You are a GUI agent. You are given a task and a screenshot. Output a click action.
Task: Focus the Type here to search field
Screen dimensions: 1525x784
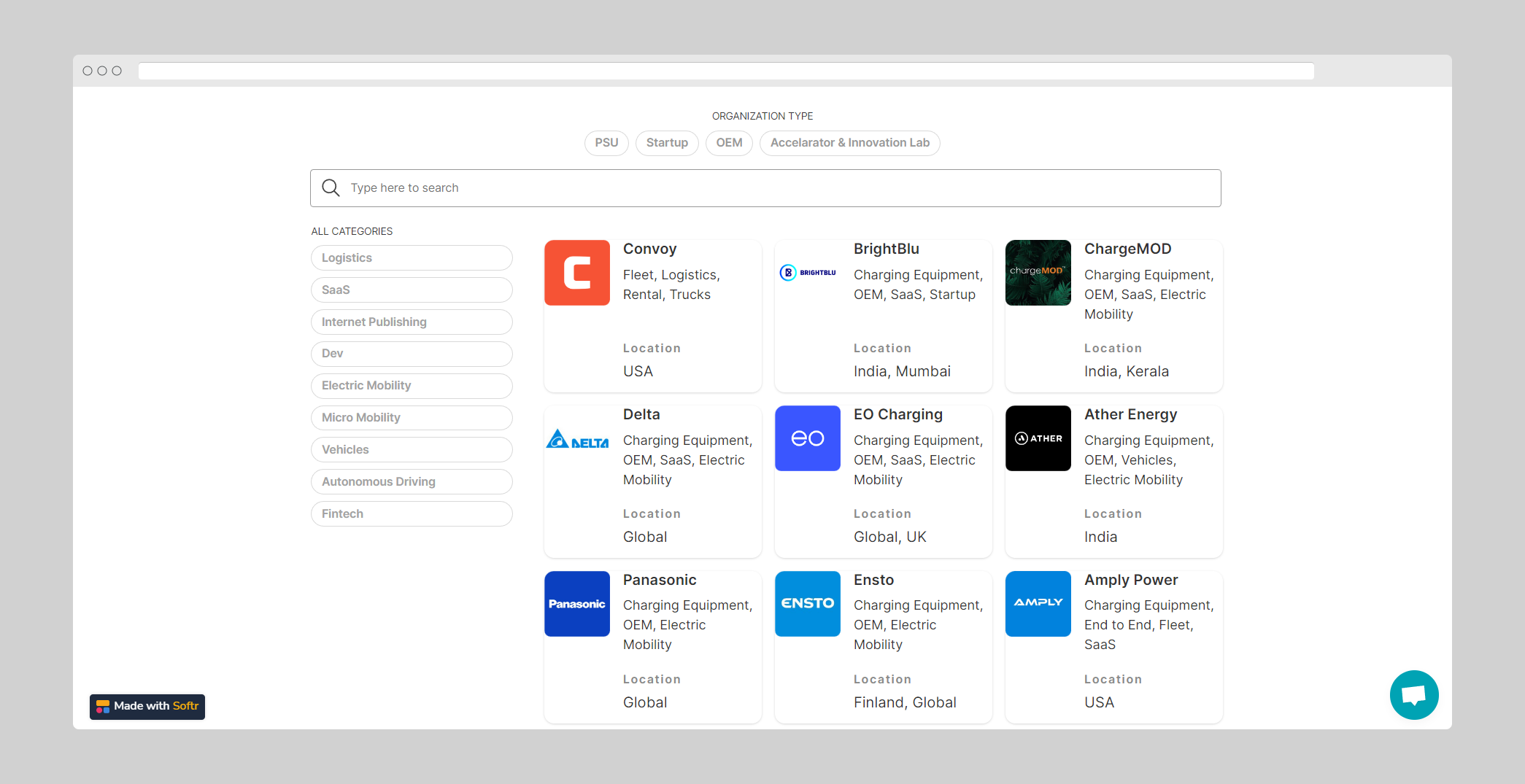pyautogui.click(x=765, y=188)
